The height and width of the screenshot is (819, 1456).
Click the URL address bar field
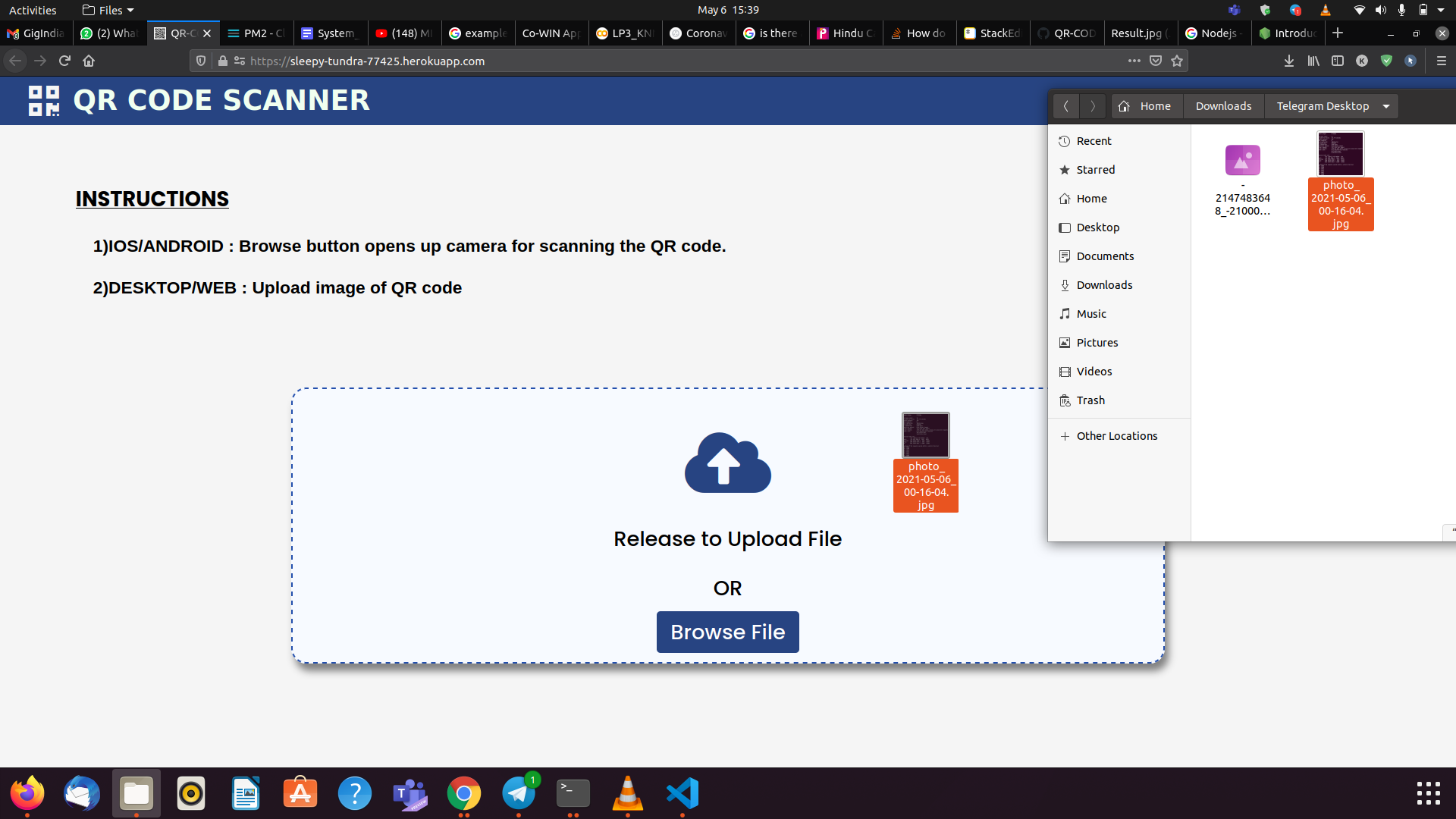point(682,61)
